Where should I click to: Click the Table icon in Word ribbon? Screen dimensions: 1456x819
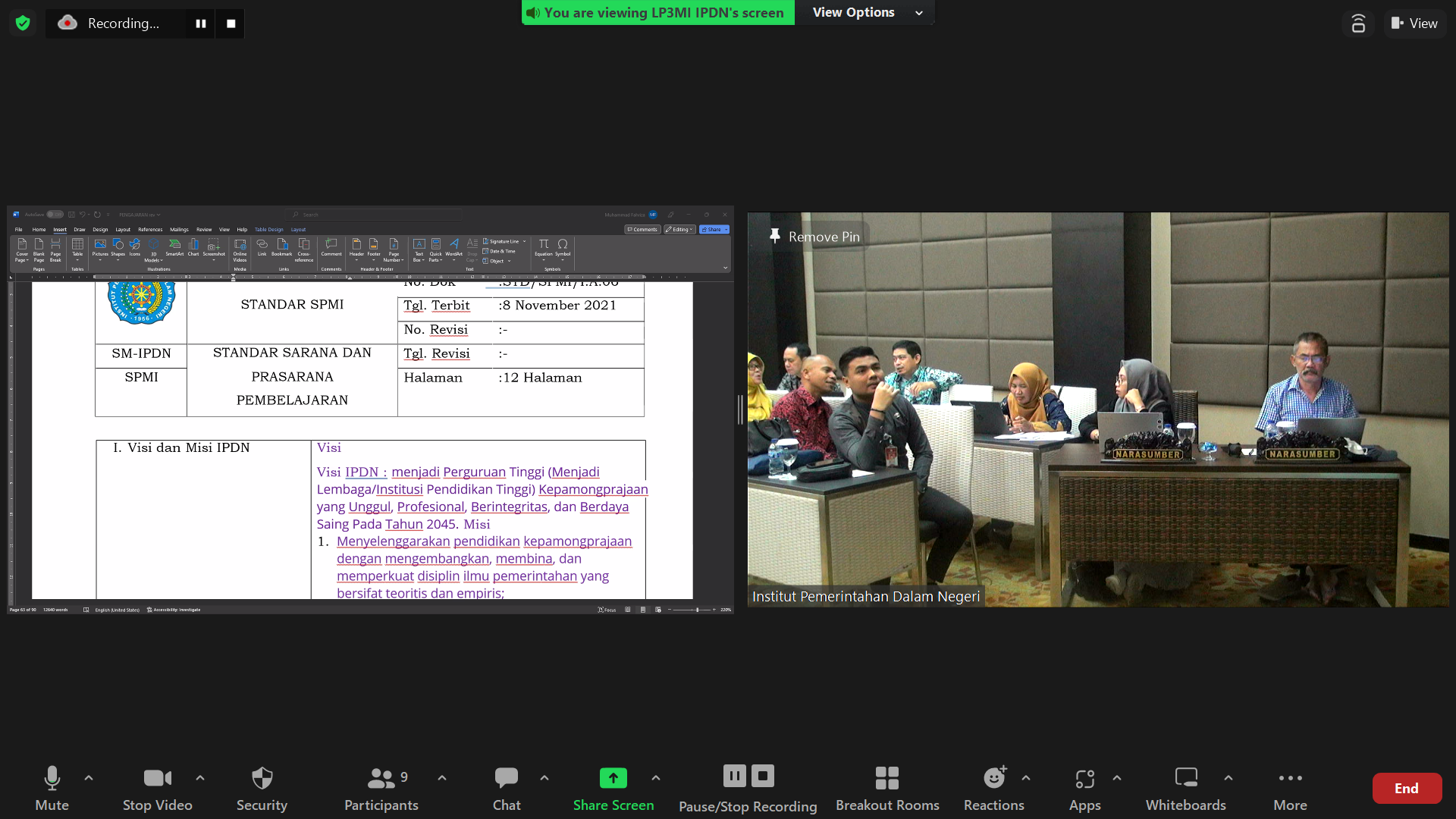(77, 248)
